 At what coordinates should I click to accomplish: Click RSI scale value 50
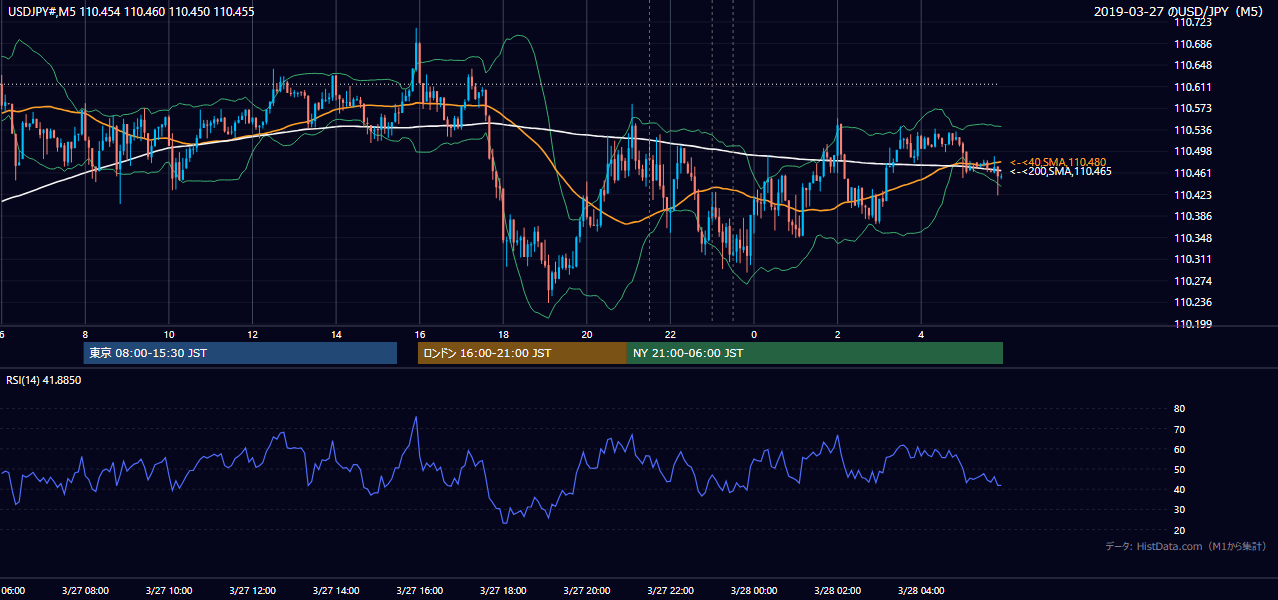[1179, 469]
